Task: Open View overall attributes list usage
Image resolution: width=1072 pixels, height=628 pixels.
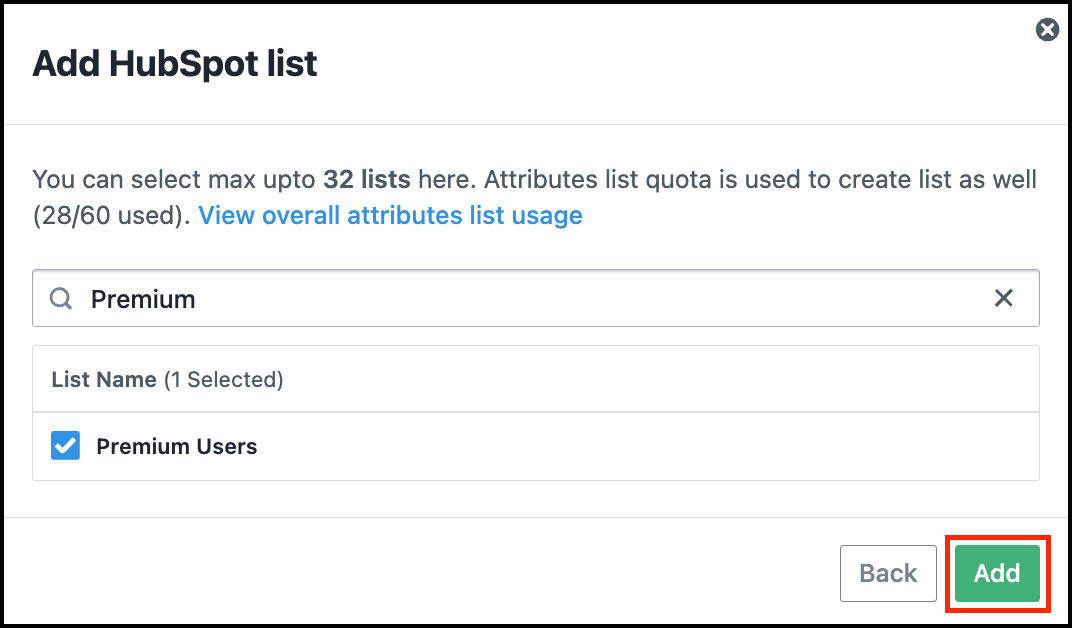Action: [x=390, y=215]
